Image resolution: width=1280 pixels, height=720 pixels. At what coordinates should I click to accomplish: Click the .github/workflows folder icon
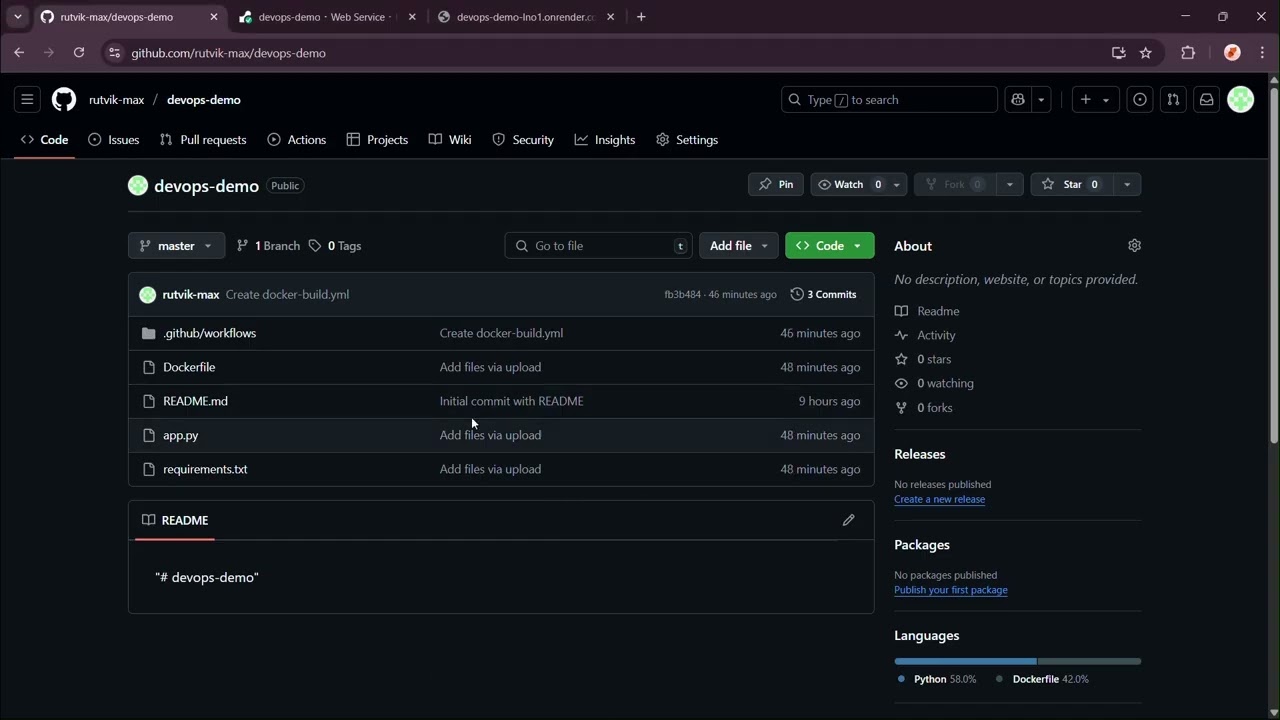[x=149, y=333]
